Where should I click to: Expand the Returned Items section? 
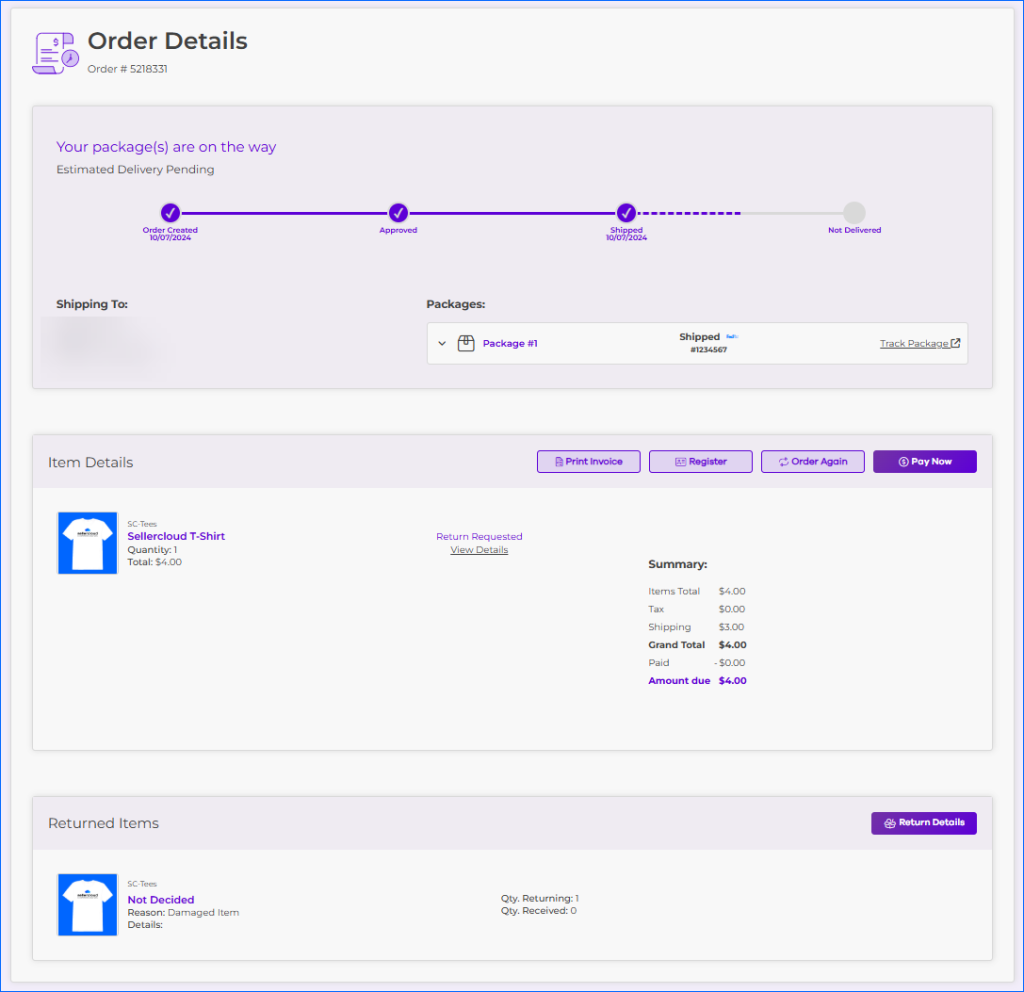pyautogui.click(x=103, y=822)
